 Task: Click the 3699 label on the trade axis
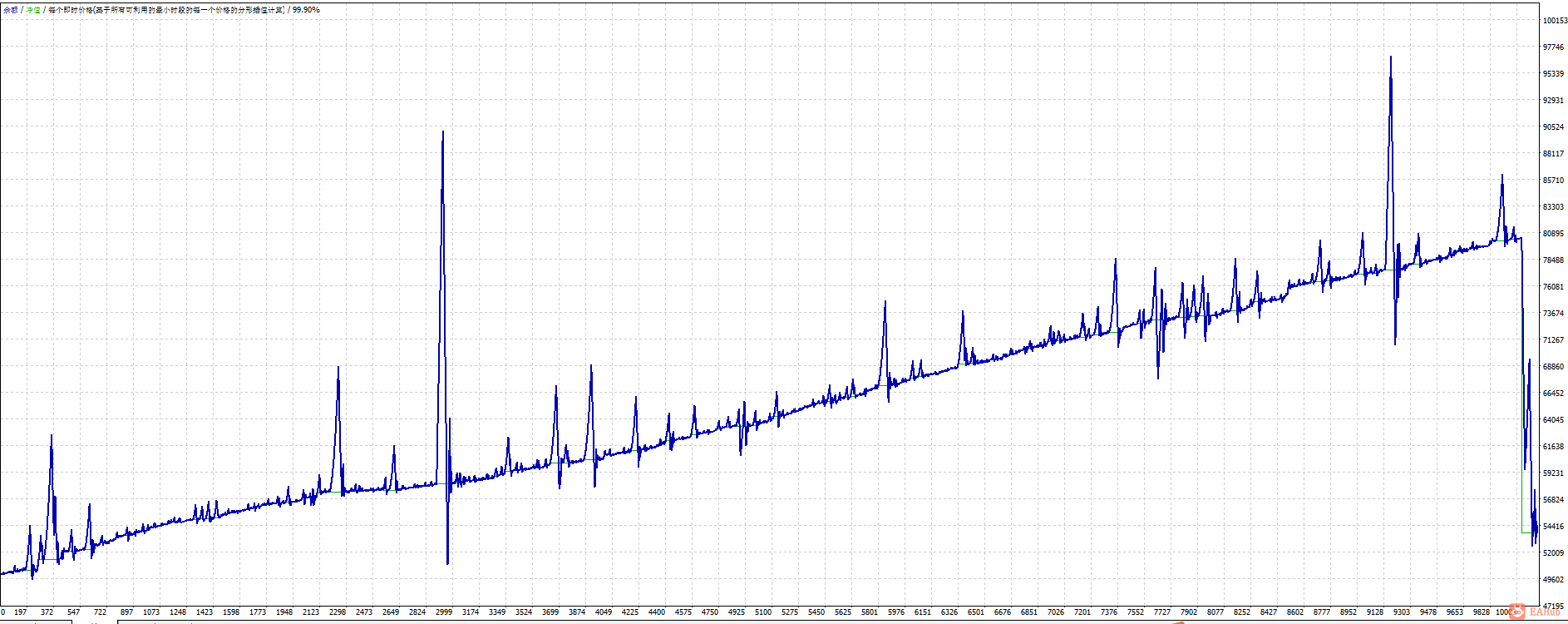pos(550,612)
